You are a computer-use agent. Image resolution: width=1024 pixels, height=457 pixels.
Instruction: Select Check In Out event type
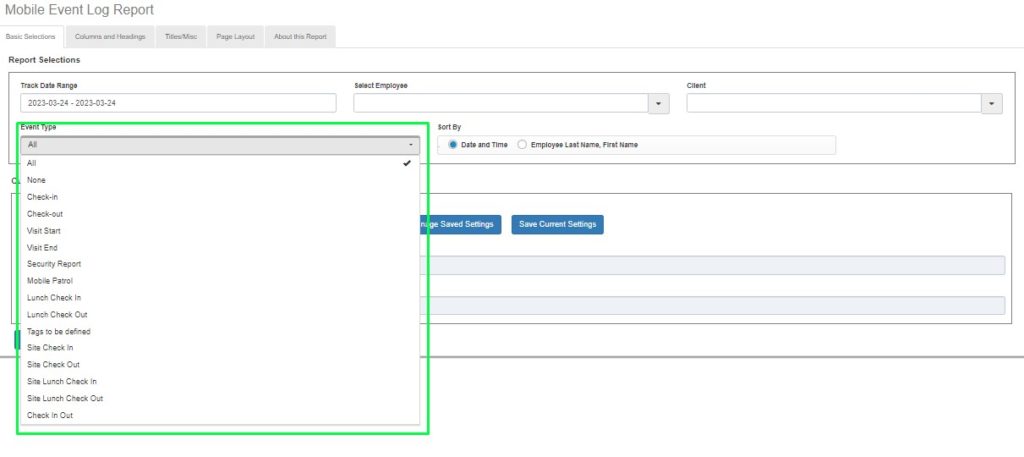click(x=50, y=415)
